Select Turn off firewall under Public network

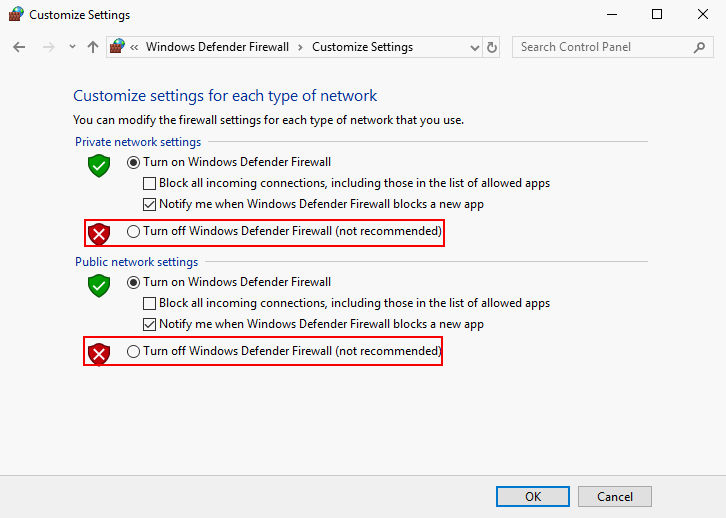point(133,351)
